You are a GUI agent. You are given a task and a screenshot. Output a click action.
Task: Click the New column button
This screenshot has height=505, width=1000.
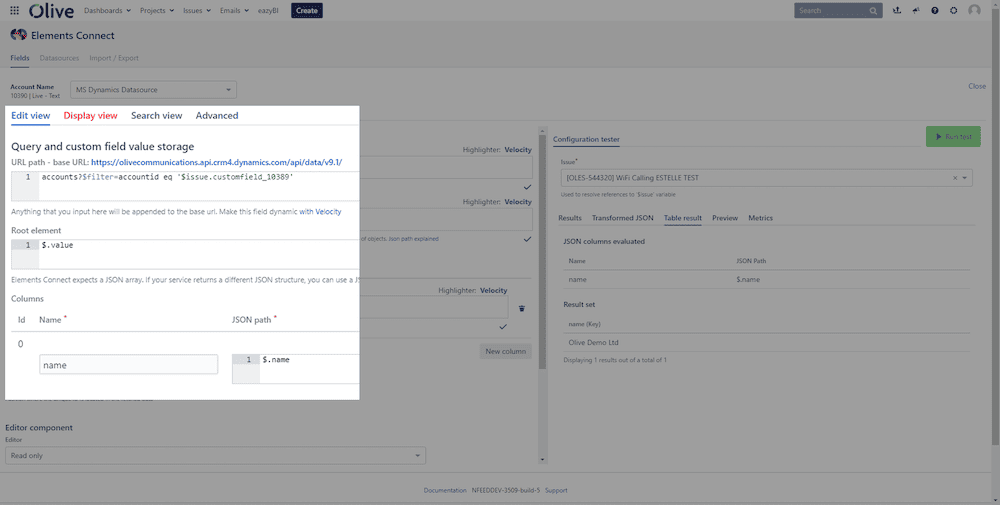pyautogui.click(x=505, y=352)
